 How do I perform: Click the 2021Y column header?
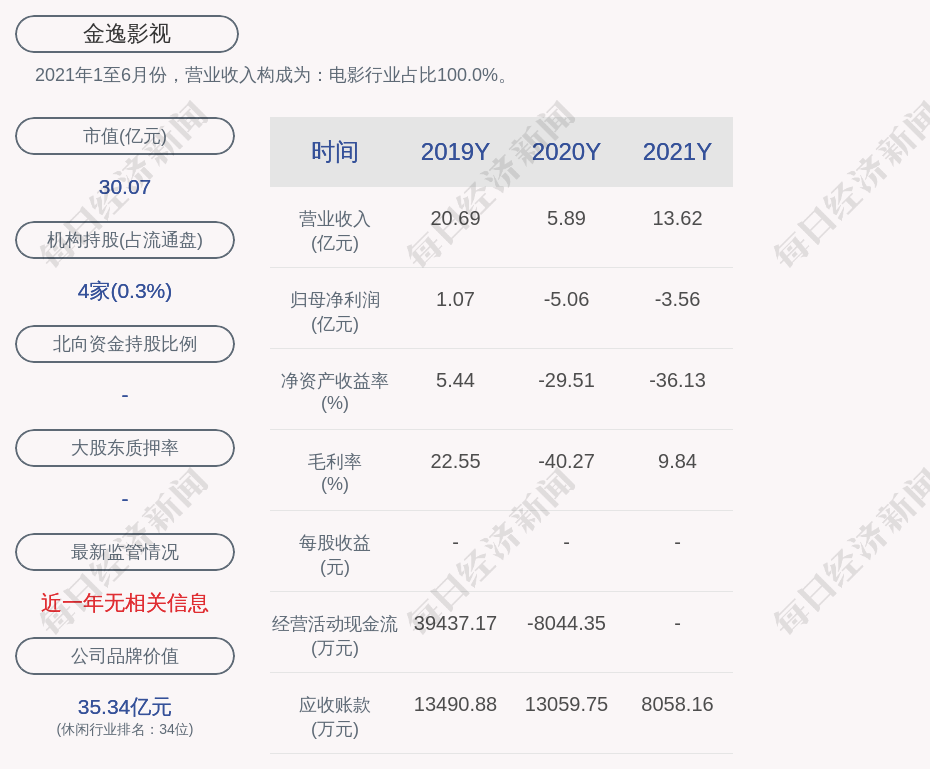click(677, 152)
